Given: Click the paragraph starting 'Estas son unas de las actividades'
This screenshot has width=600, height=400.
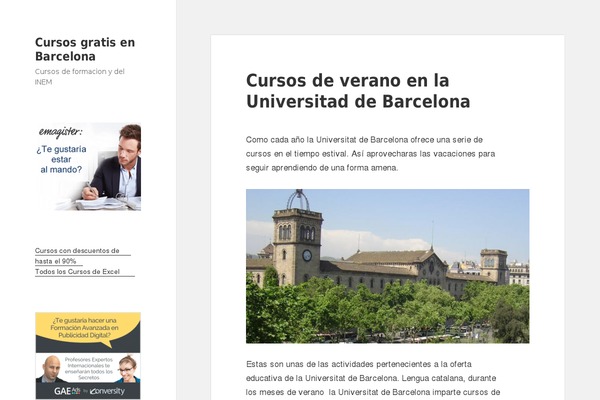Looking at the screenshot, I should coord(373,378).
